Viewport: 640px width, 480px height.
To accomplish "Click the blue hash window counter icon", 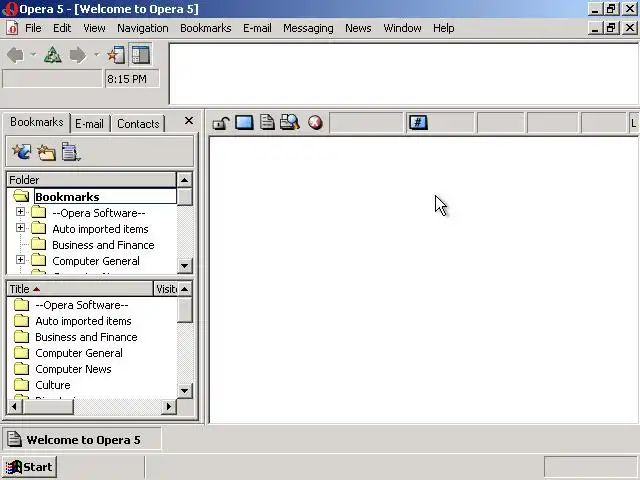I will [x=418, y=122].
